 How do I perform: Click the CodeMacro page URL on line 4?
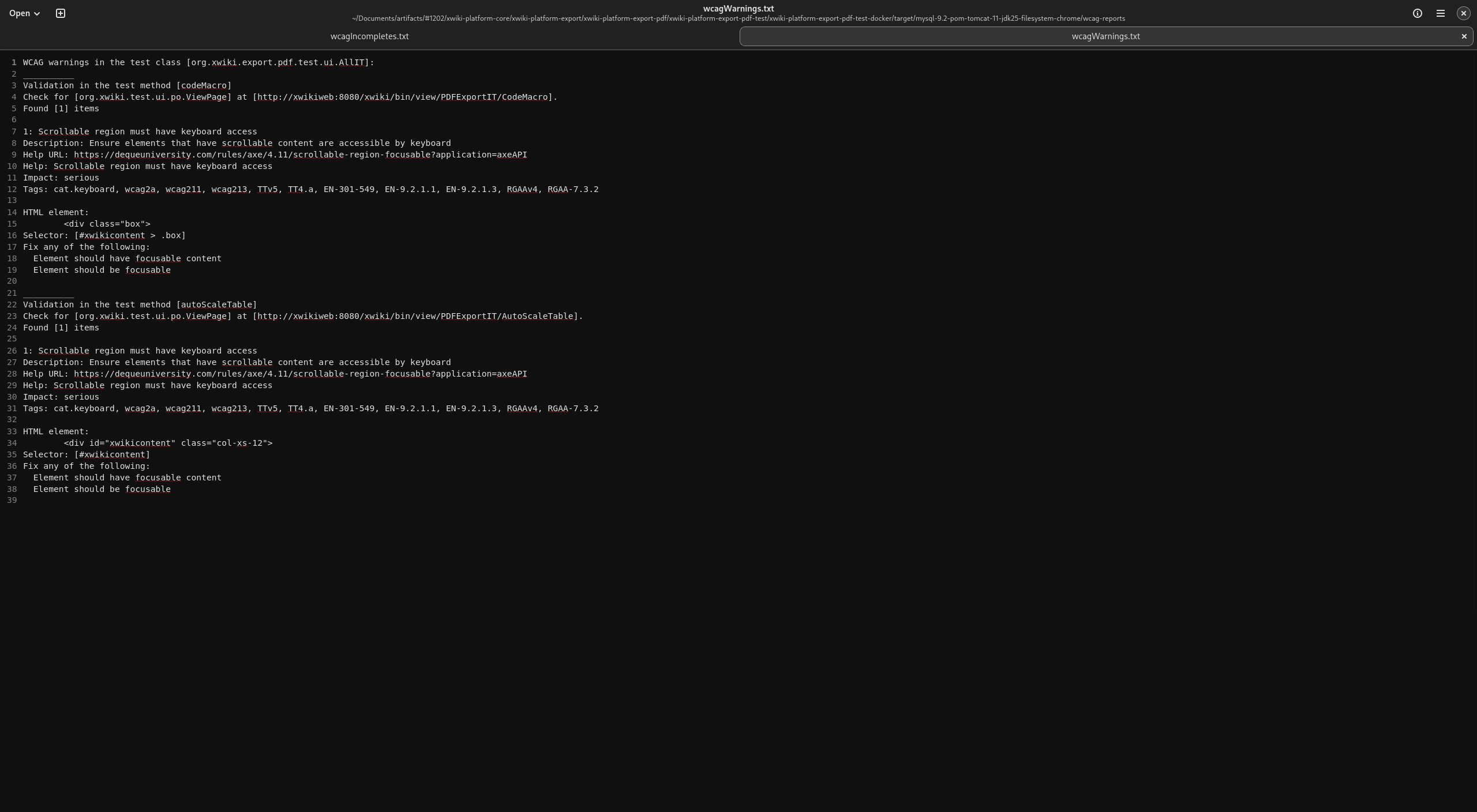402,97
